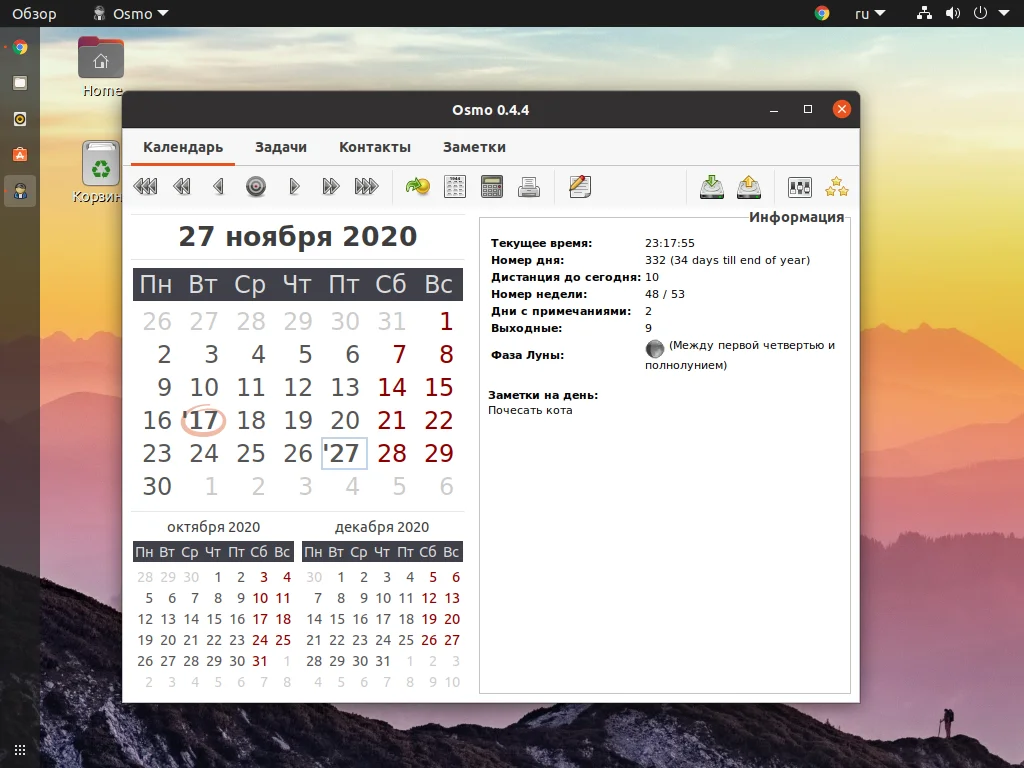Viewport: 1024px width, 768px height.
Task: Launch Chrome from the dock
Action: coord(20,47)
